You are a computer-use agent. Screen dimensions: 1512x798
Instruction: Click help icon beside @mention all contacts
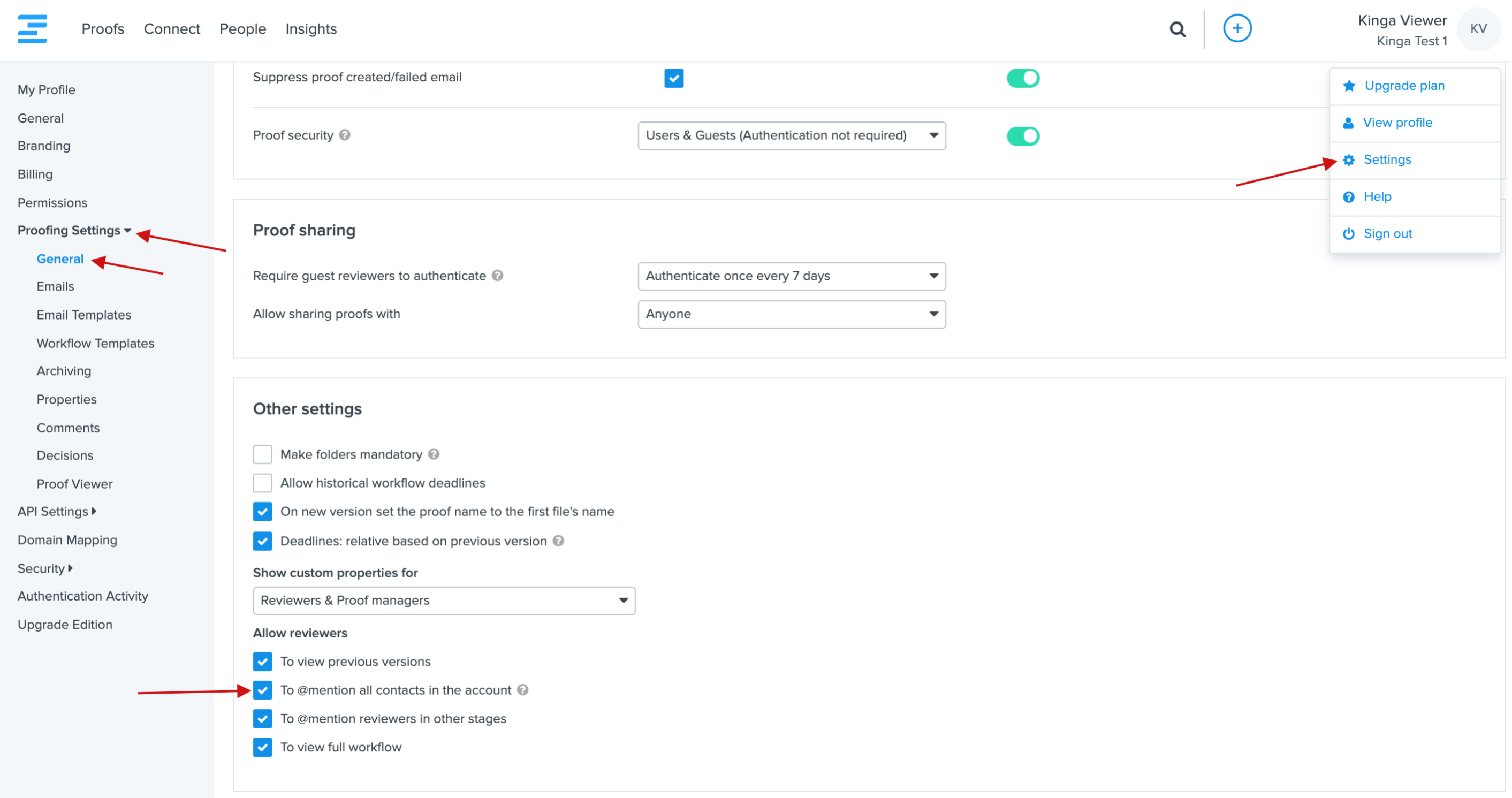[x=522, y=690]
